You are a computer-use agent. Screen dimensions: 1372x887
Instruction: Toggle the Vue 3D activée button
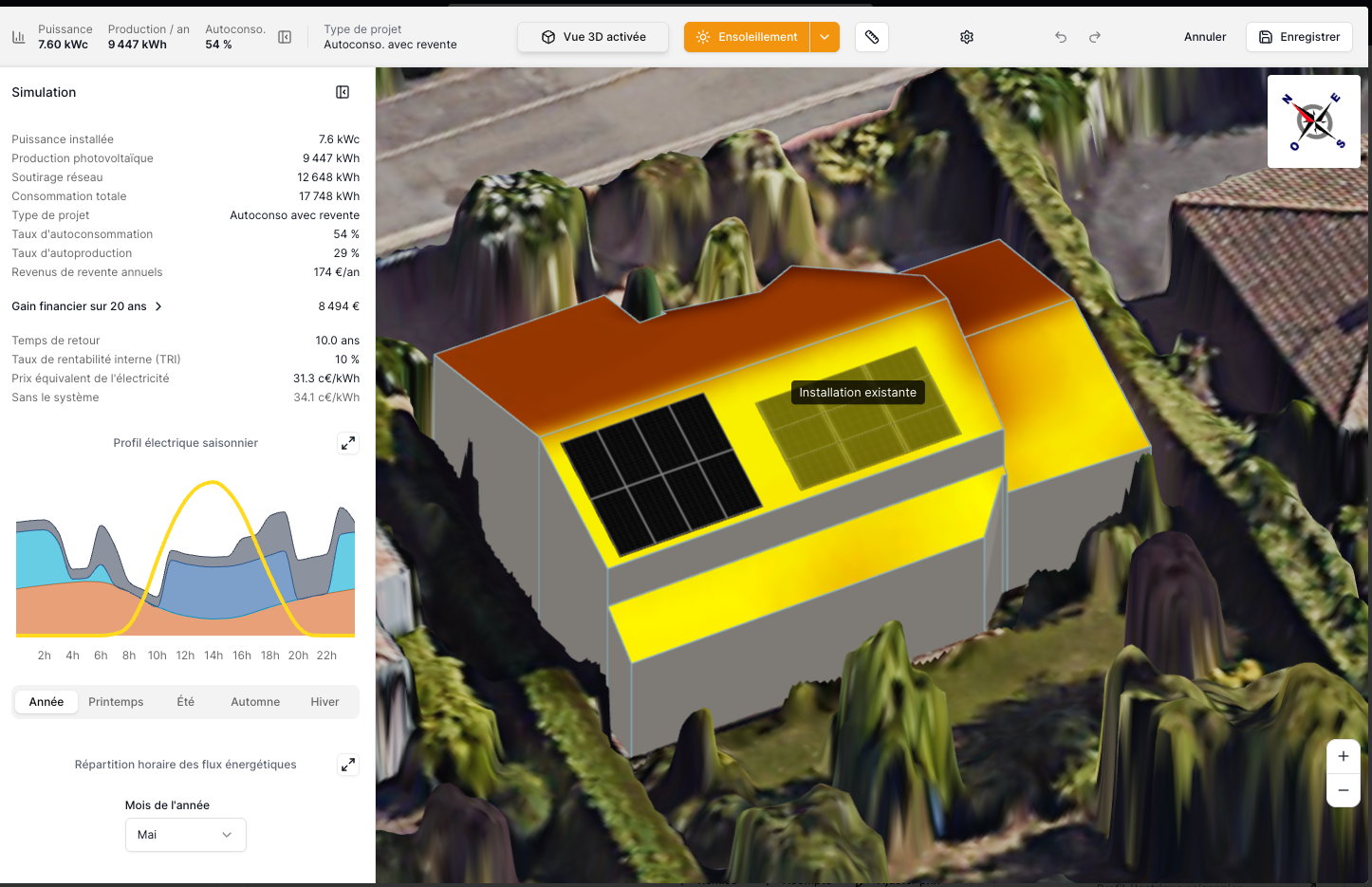pos(593,37)
